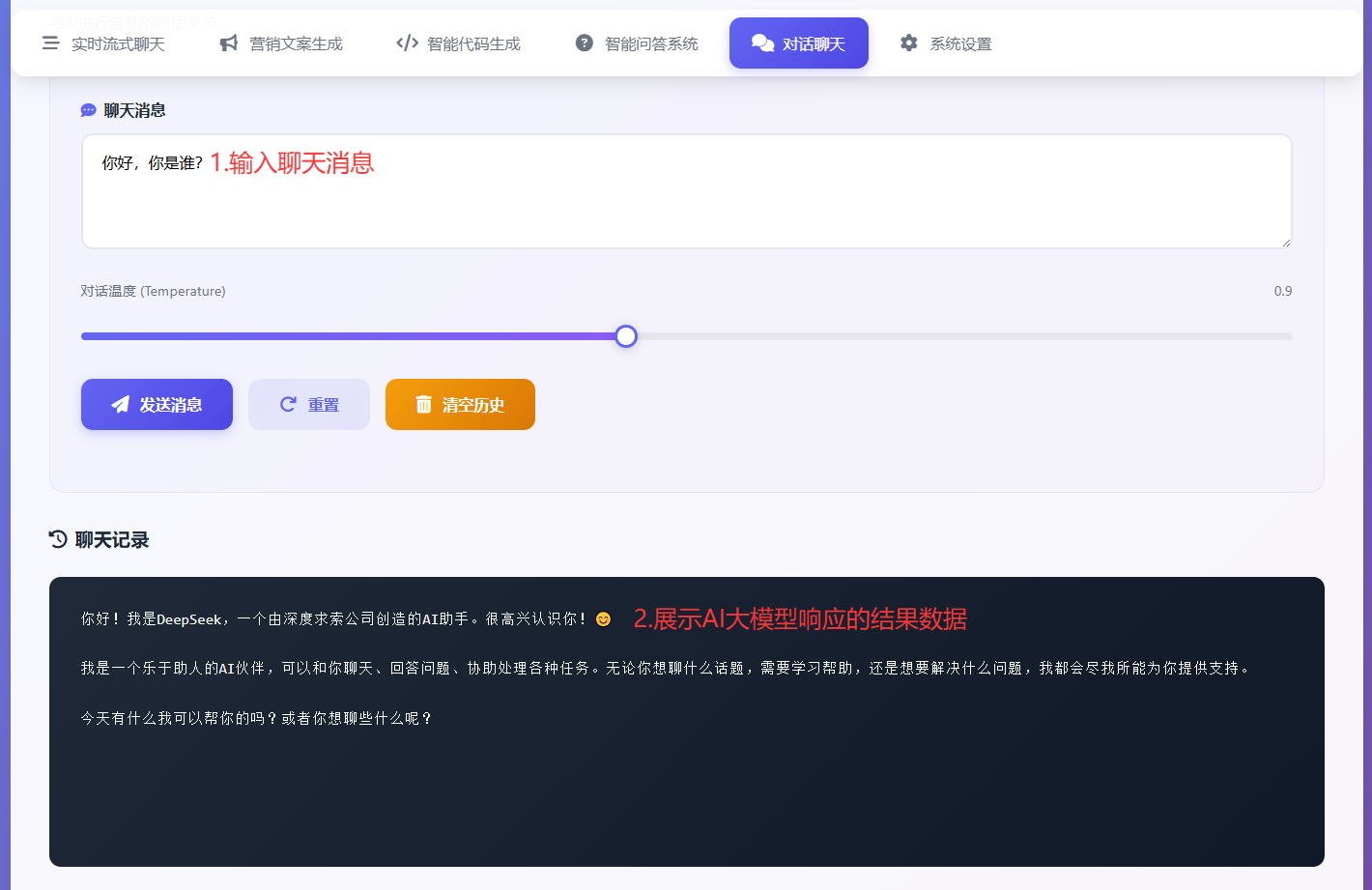Screen dimensions: 1372x890
Task: Click the gear icon for 系统设置
Action: (x=909, y=43)
